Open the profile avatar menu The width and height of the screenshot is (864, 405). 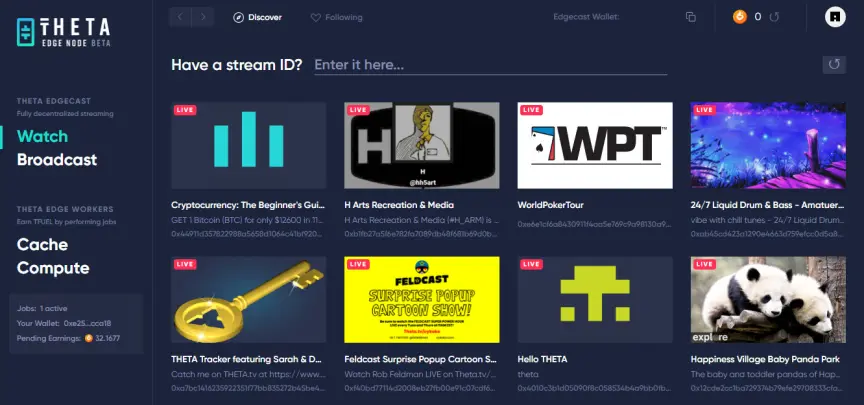[835, 17]
